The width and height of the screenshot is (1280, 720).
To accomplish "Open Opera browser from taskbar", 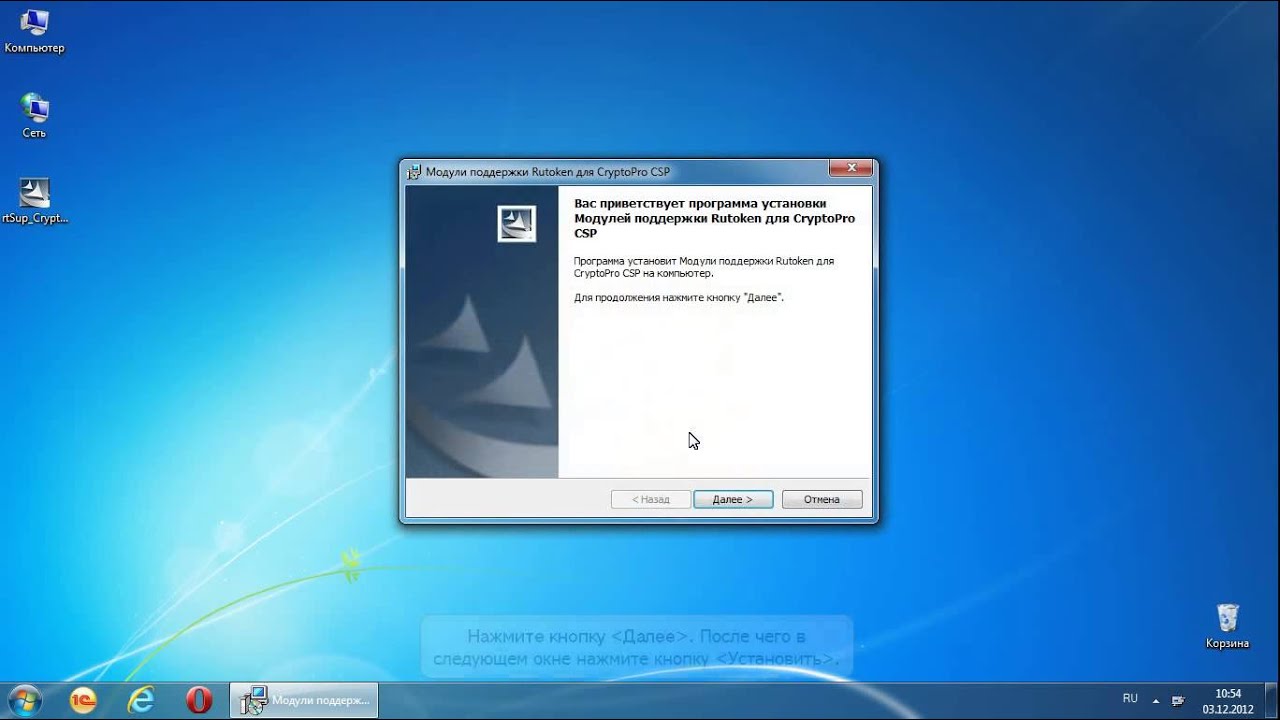I will click(x=199, y=700).
